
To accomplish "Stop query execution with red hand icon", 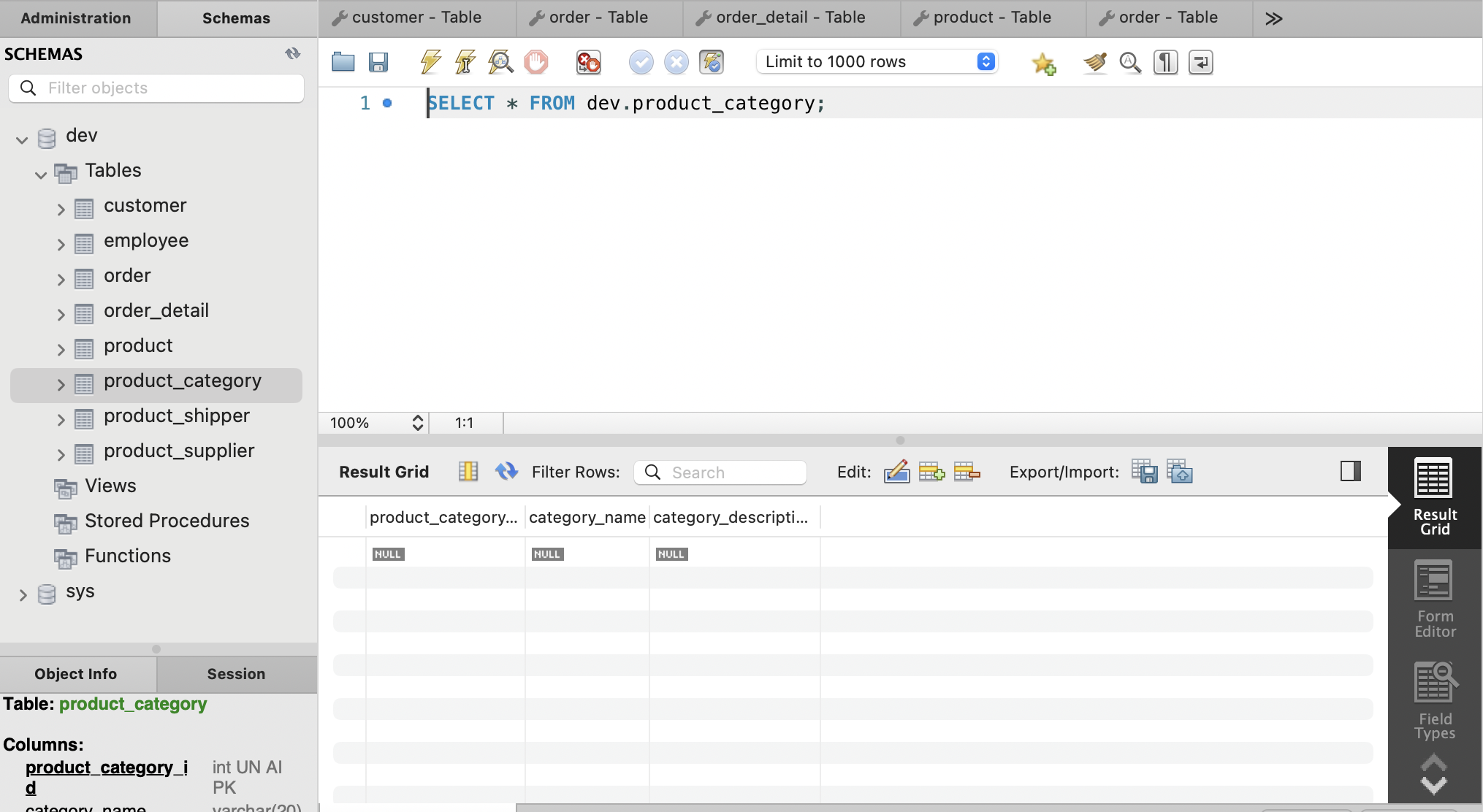I will coord(535,62).
